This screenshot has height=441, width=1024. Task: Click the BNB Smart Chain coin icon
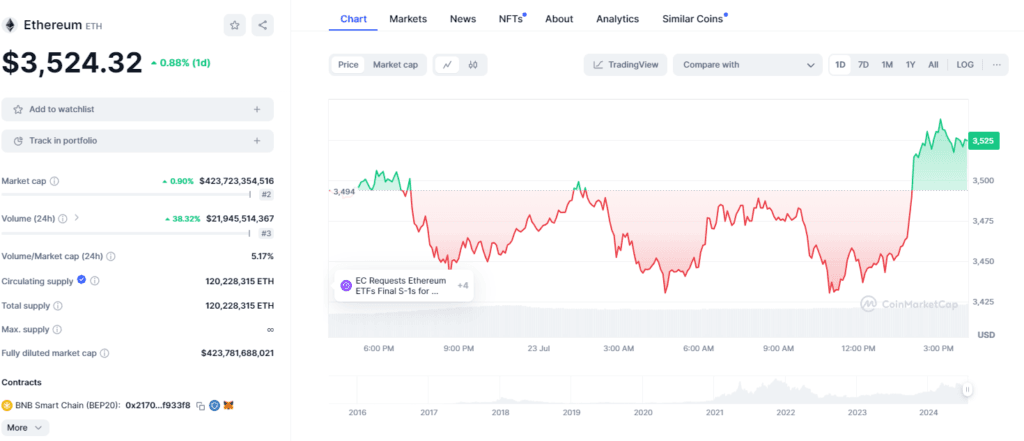click(7, 406)
